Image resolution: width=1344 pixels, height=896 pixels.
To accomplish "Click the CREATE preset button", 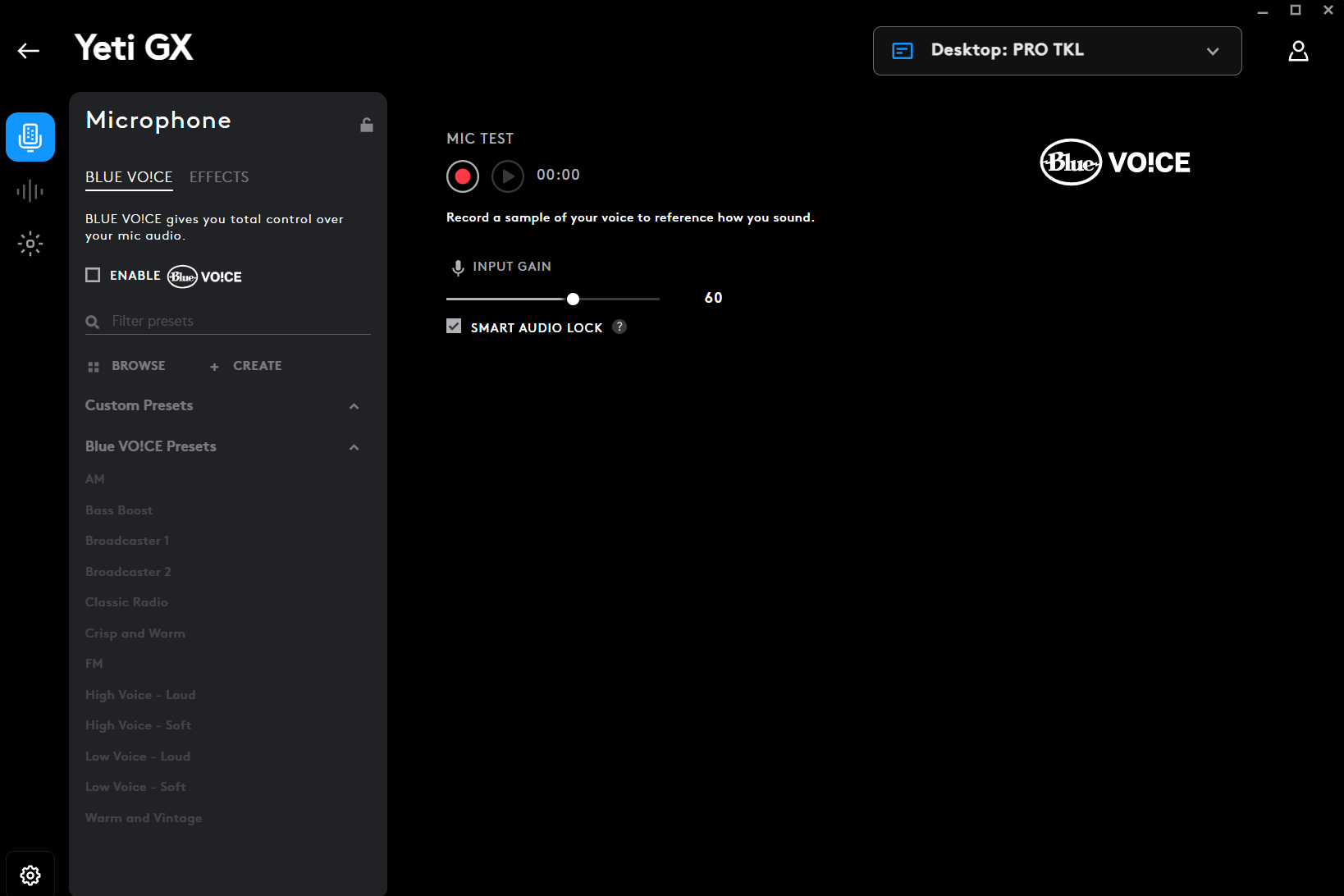I will tap(245, 366).
